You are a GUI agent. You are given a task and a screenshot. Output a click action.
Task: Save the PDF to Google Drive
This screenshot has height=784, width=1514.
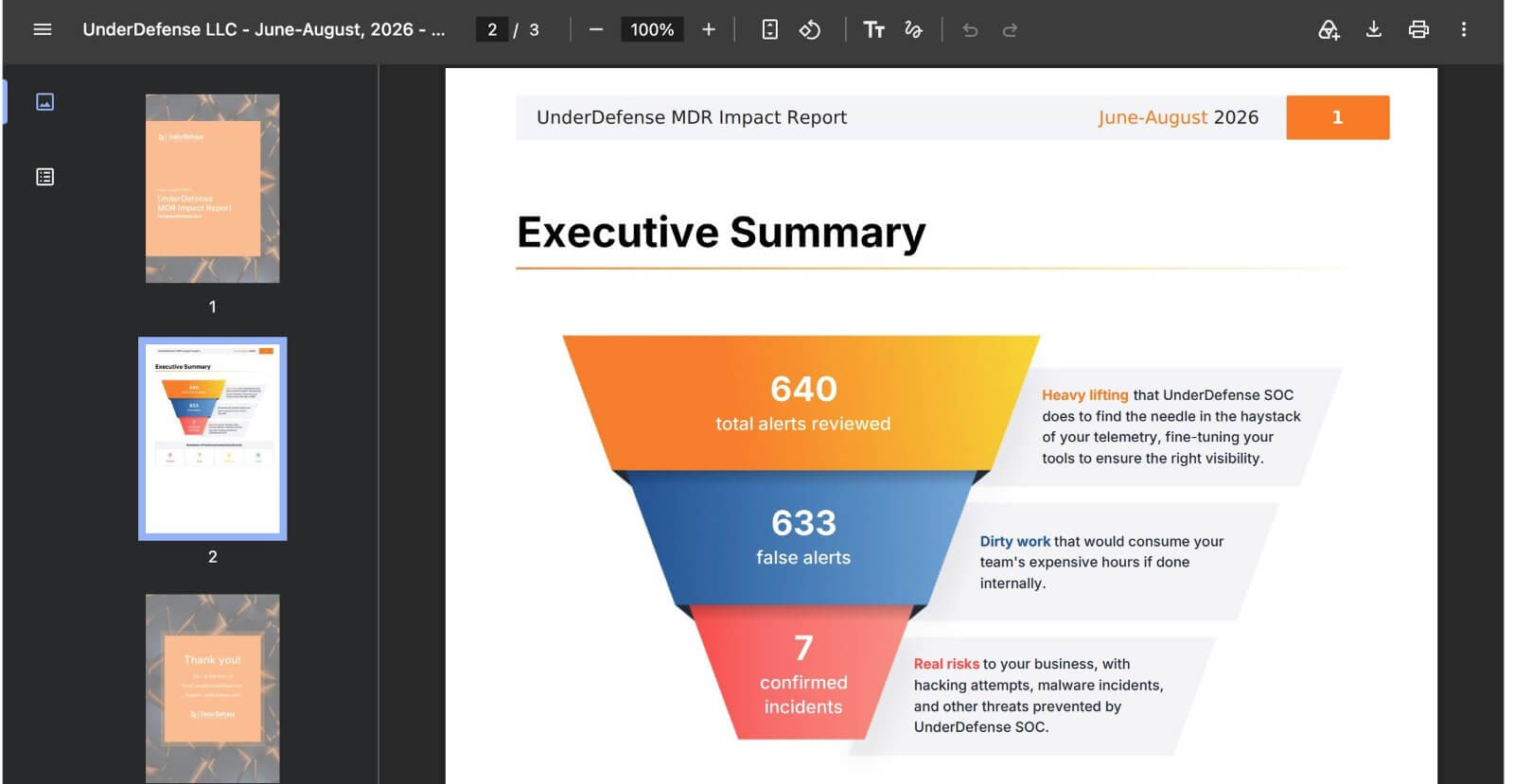(x=1329, y=30)
